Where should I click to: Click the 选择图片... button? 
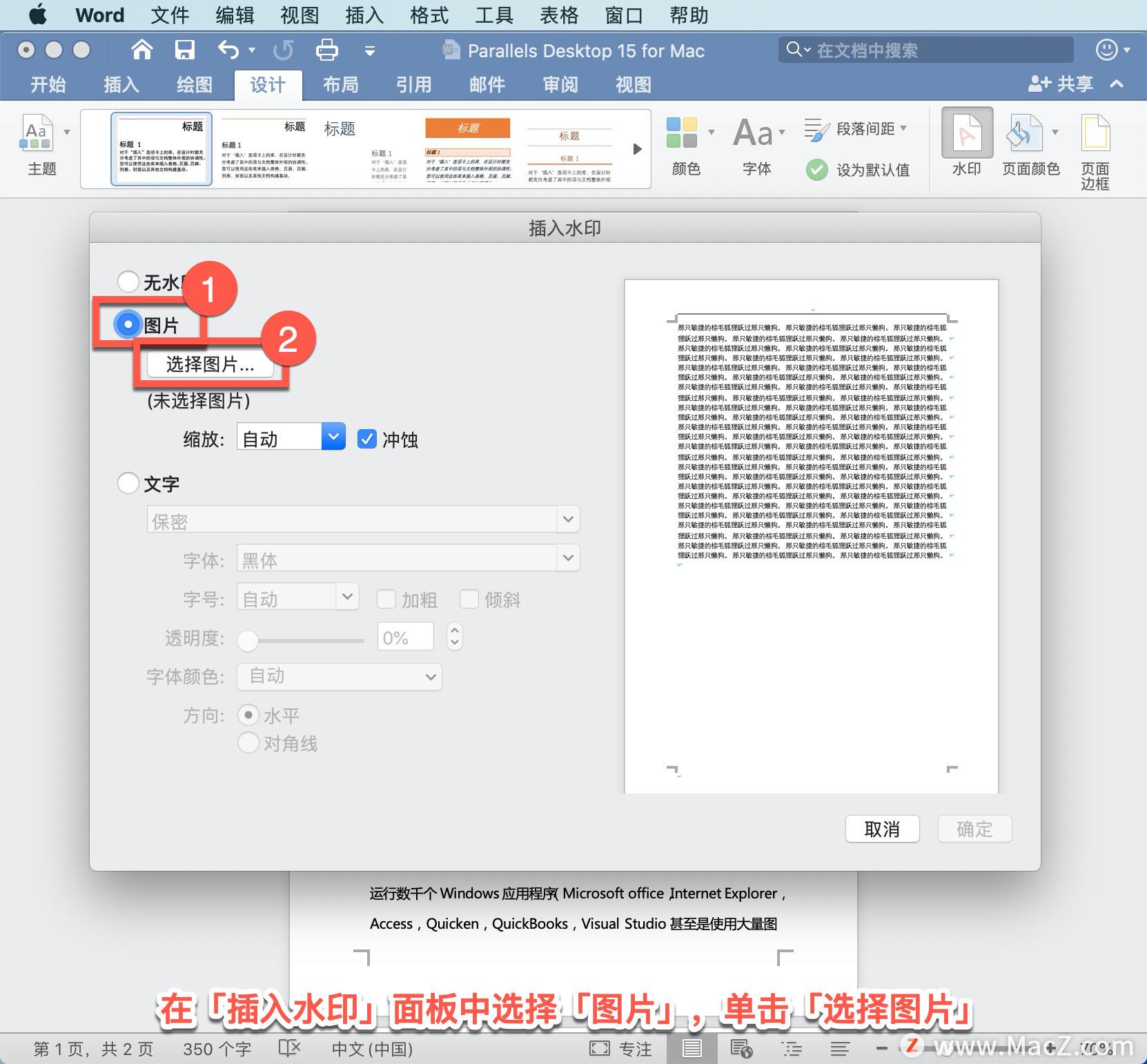(x=209, y=364)
